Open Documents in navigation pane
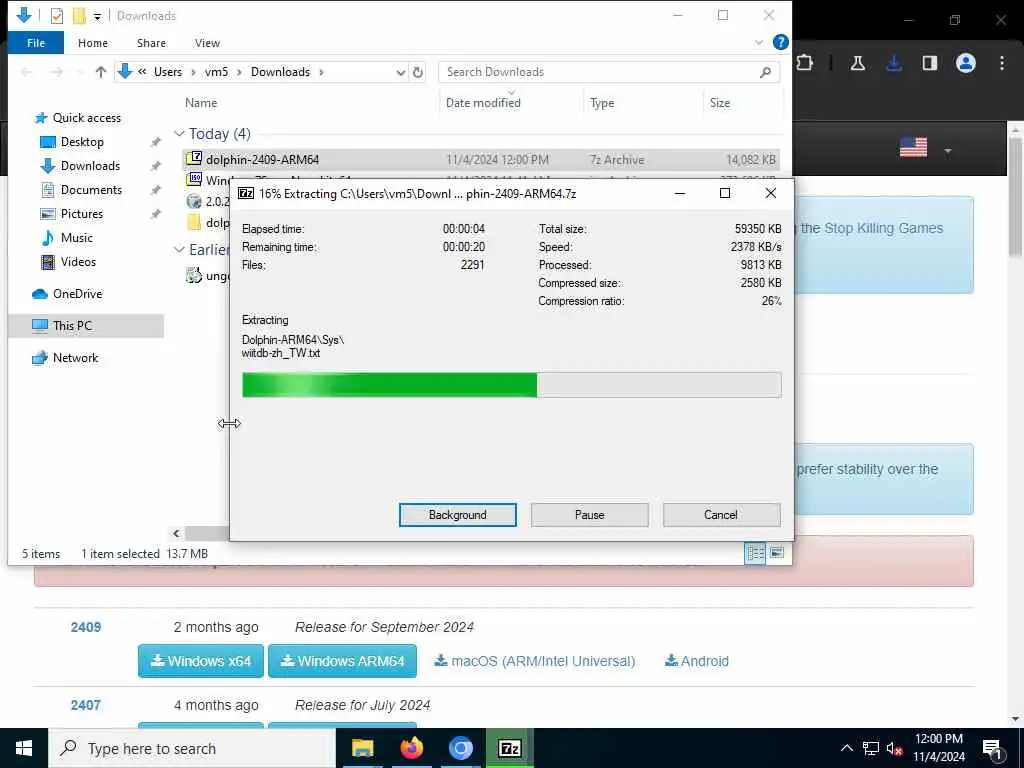 pyautogui.click(x=91, y=190)
